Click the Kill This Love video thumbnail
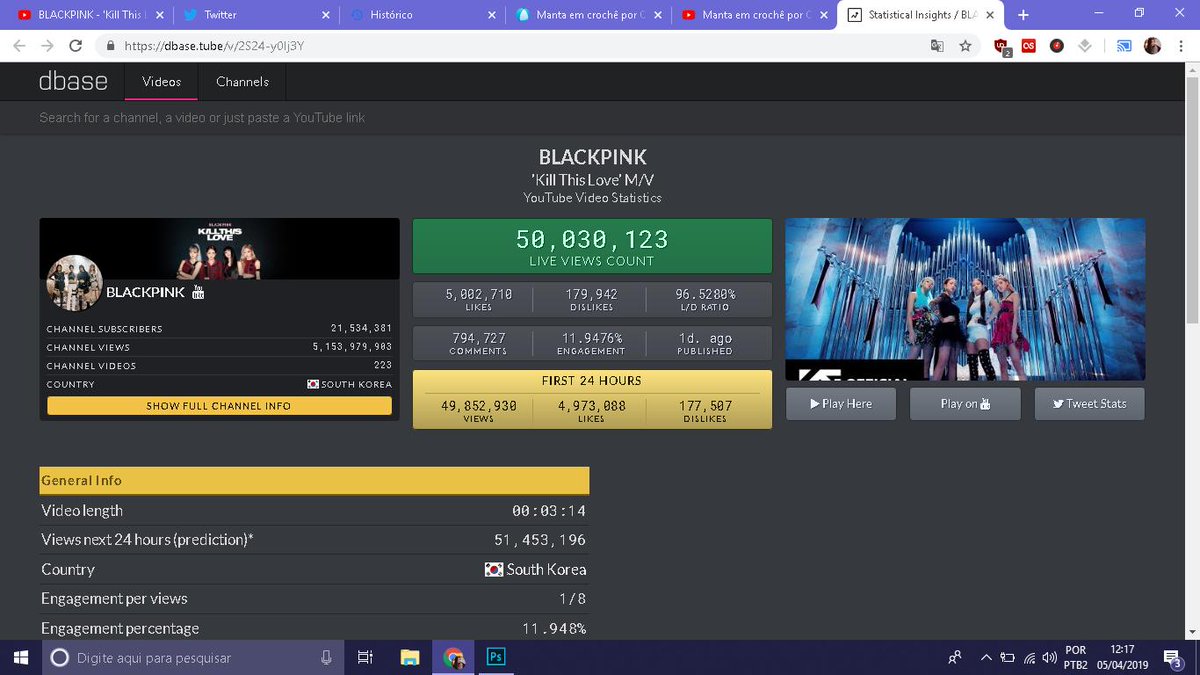Viewport: 1200px width, 675px height. point(965,299)
